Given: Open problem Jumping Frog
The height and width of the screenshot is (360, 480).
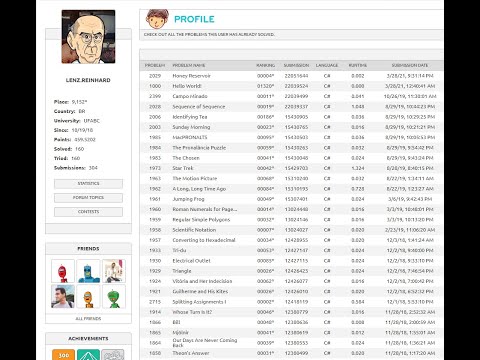Looking at the screenshot, I should pyautogui.click(x=188, y=199).
